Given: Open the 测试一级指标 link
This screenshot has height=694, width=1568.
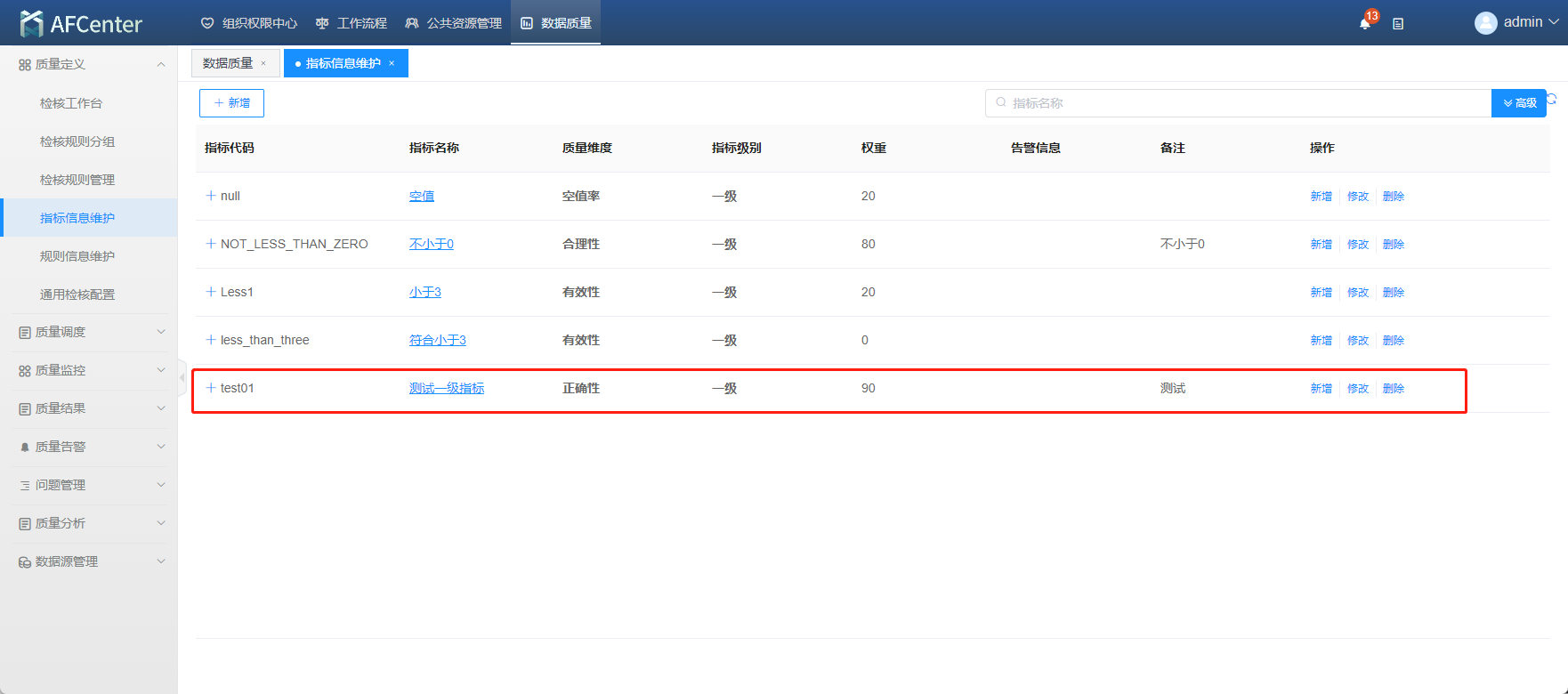Looking at the screenshot, I should coord(447,388).
